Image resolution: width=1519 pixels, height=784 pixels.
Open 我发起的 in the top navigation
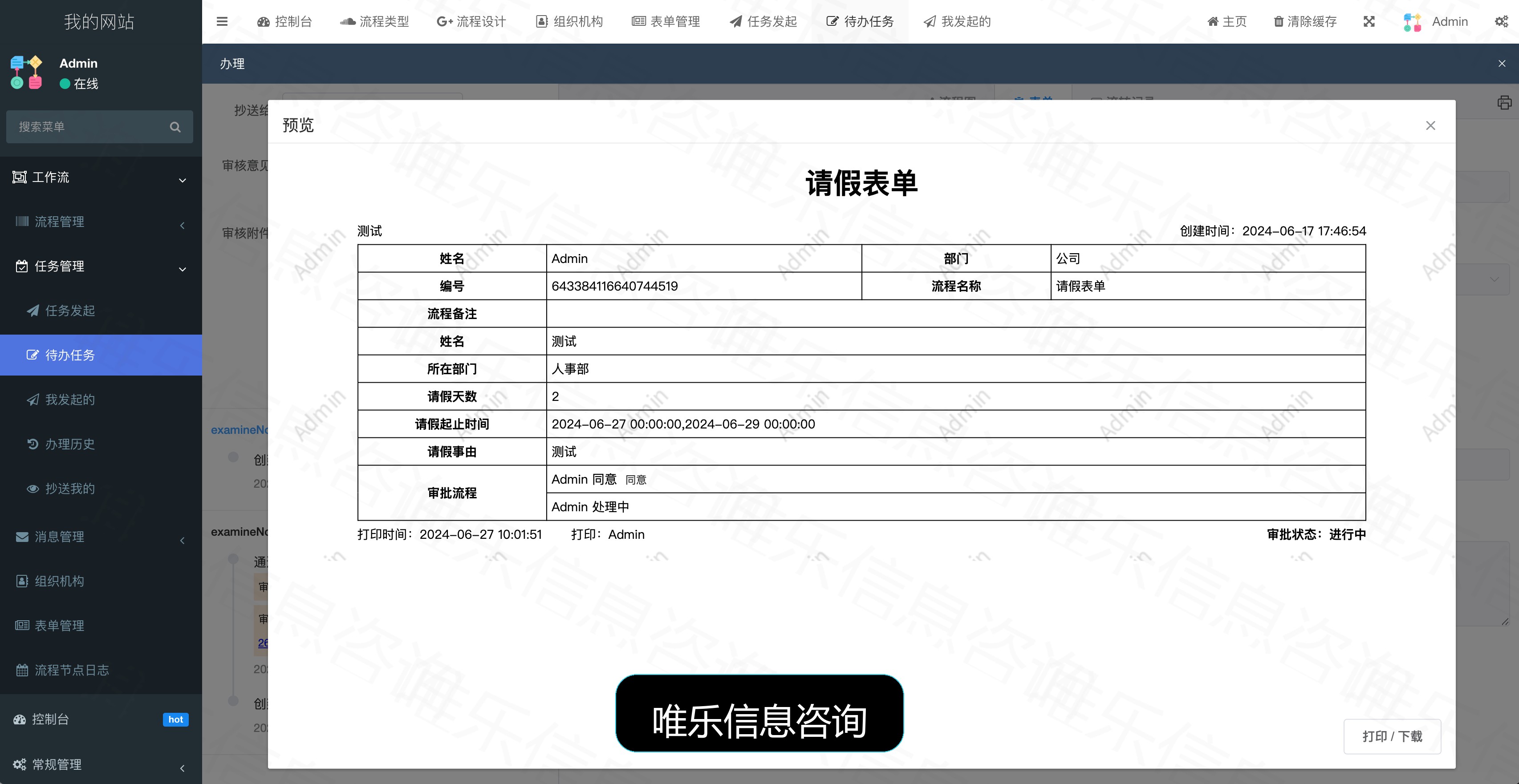(x=957, y=22)
